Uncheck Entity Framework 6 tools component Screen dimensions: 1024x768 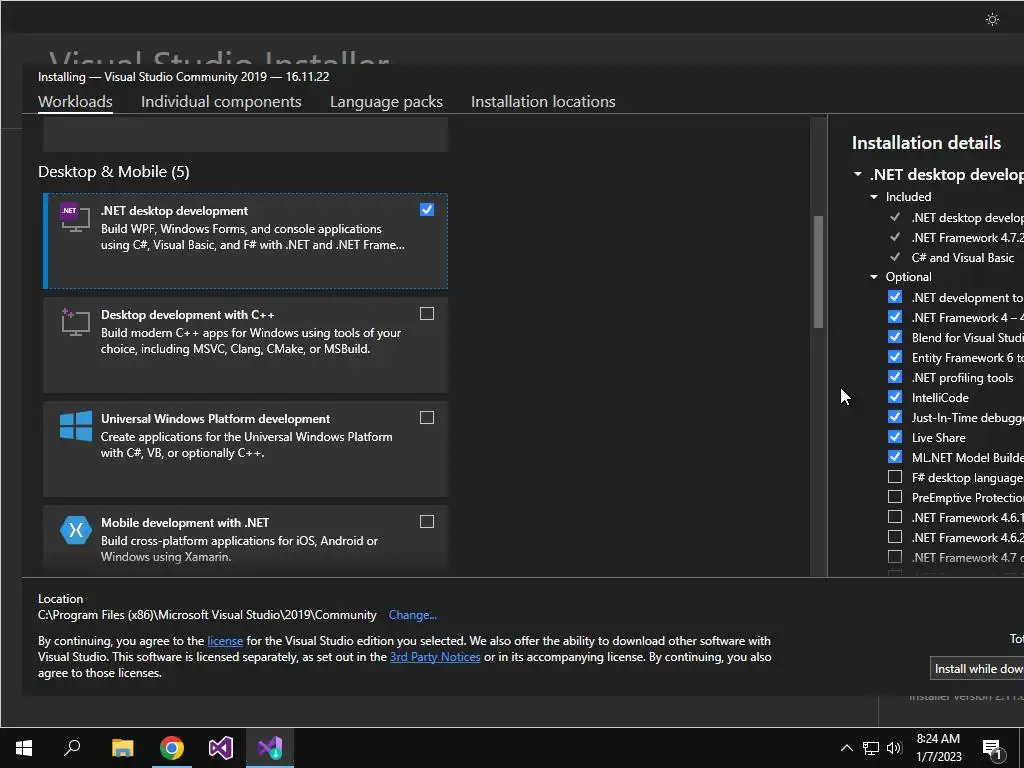895,357
